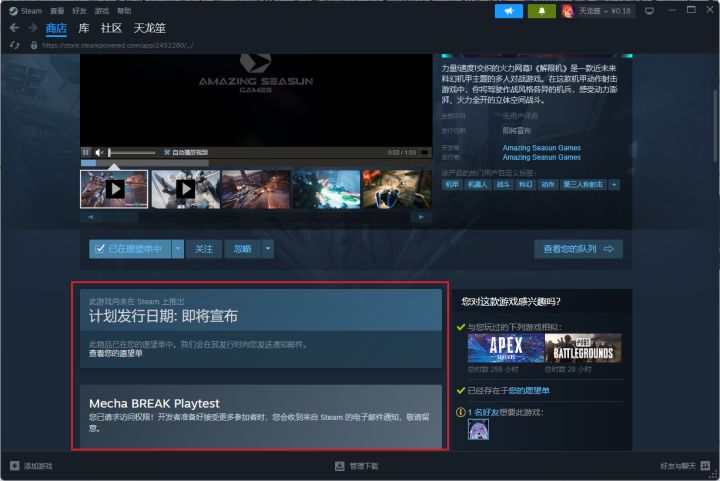Select the fourth screenshot thumbnail
Image resolution: width=720 pixels, height=481 pixels.
pyautogui.click(x=326, y=189)
